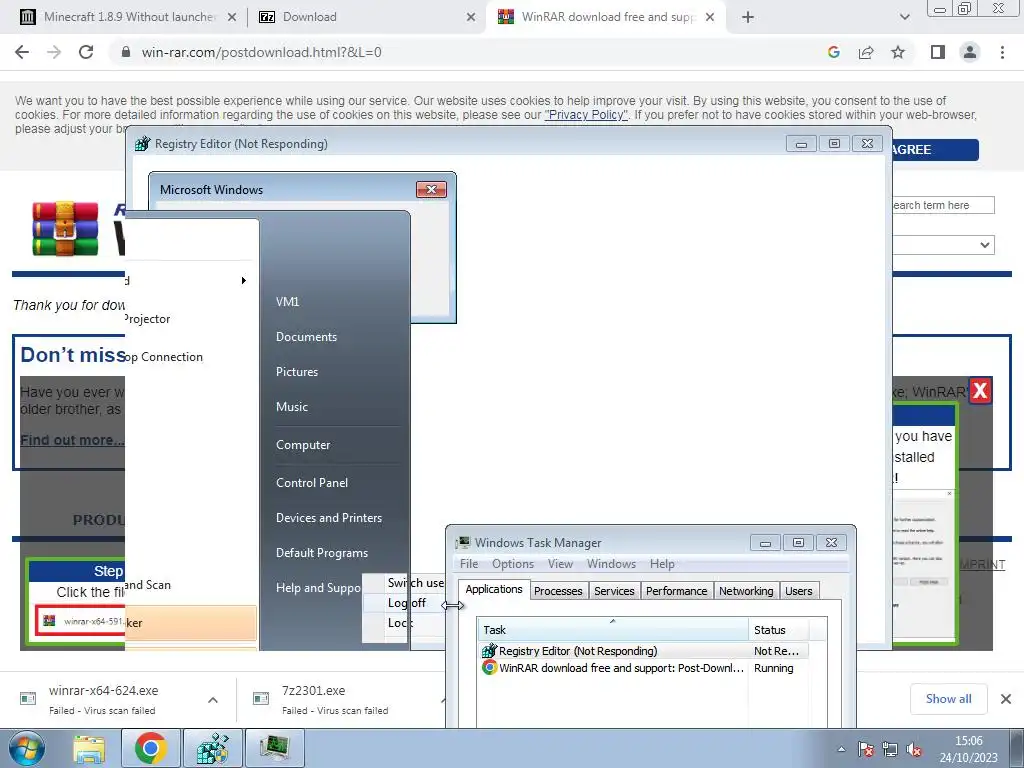The height and width of the screenshot is (768, 1024).
Task: Switch to Minecraft 1.8.9 tab
Action: 127,17
